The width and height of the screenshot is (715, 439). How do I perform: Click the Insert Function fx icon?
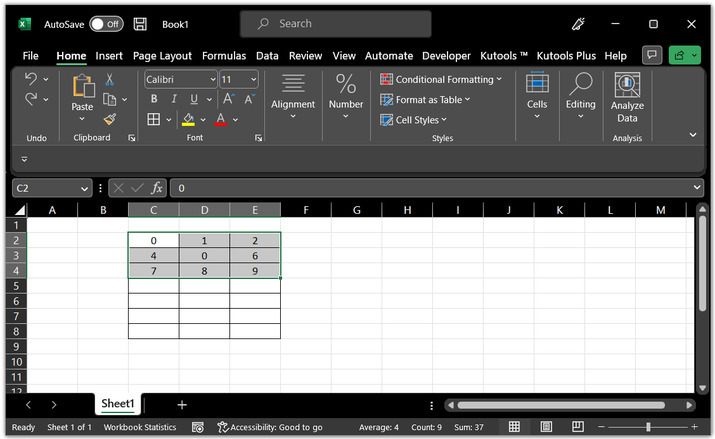point(156,188)
